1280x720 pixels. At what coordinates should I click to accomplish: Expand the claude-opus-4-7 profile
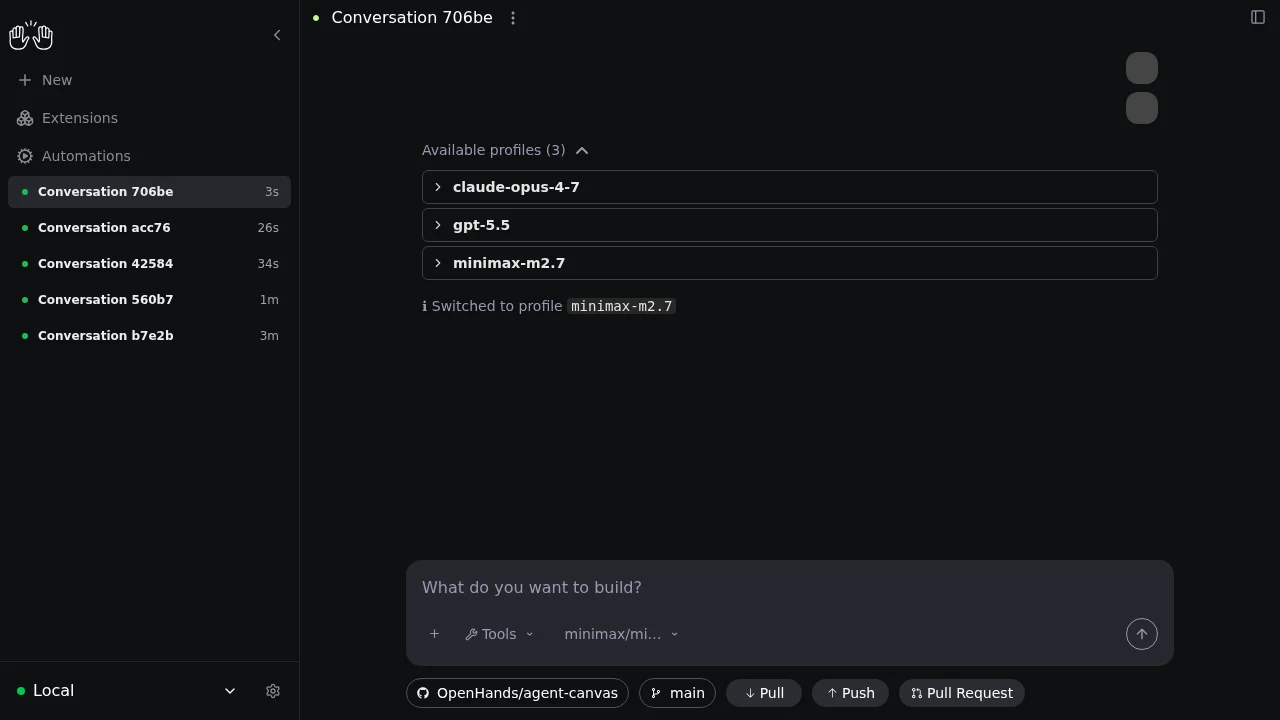tap(790, 187)
